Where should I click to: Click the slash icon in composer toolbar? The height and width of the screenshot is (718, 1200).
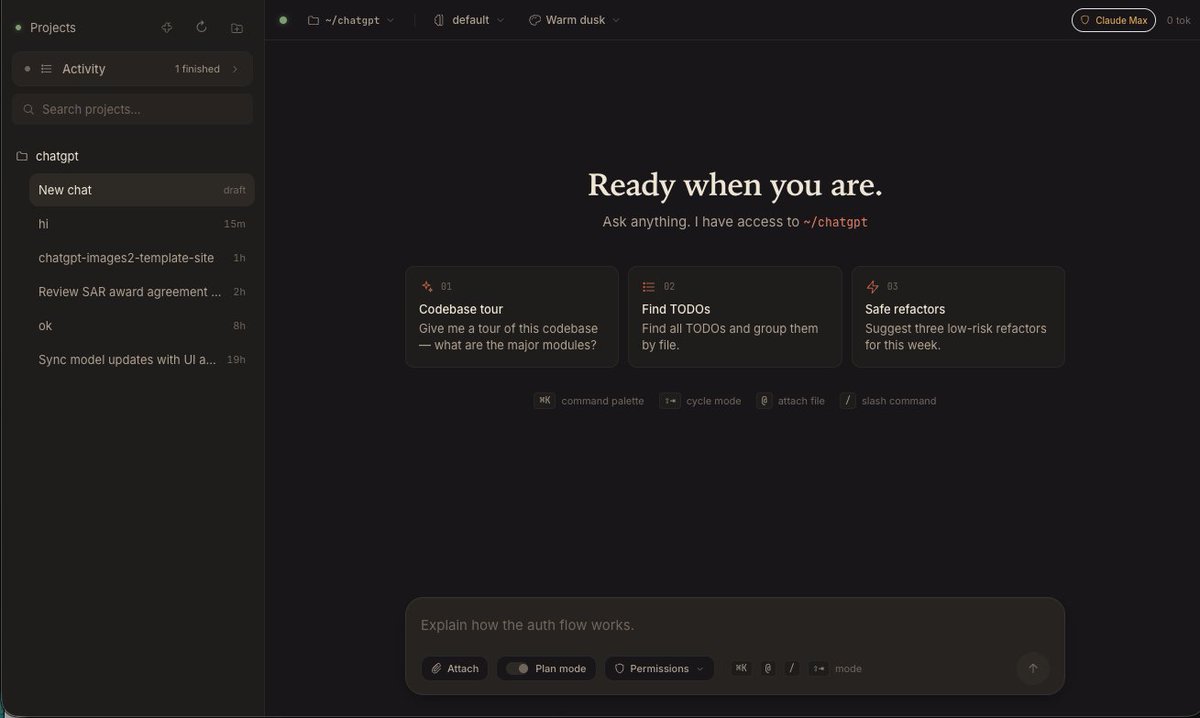792,668
